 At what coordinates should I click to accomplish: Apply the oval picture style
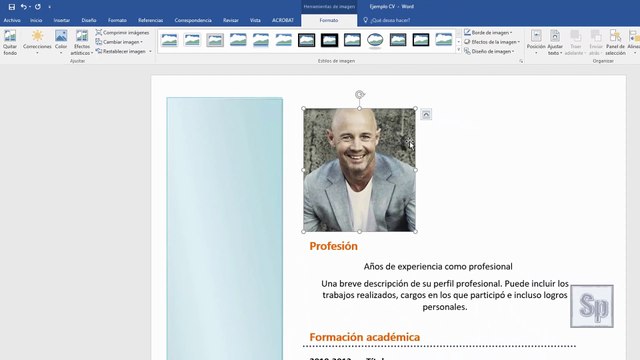pos(375,40)
